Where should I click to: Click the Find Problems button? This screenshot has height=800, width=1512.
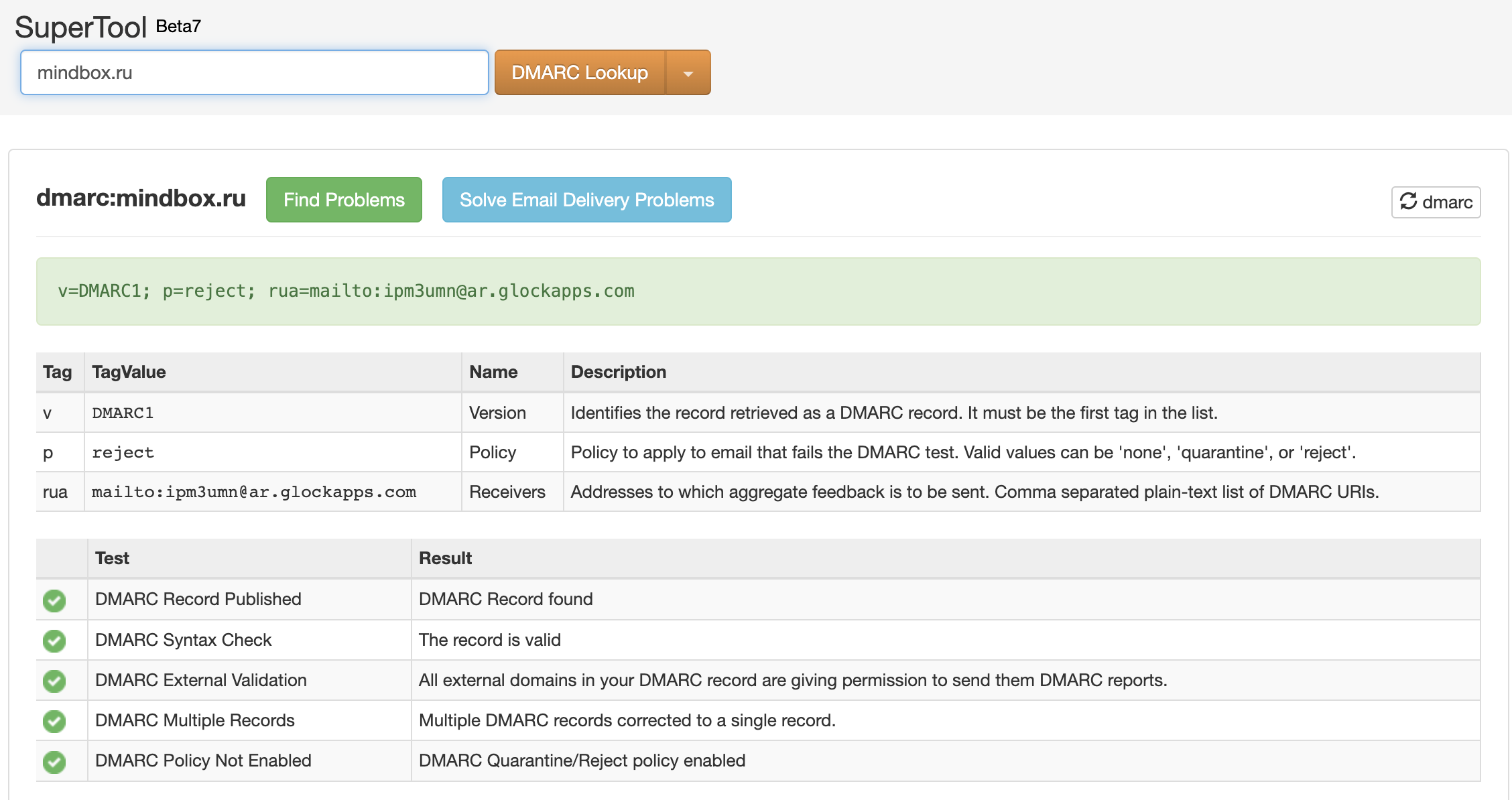coord(344,200)
